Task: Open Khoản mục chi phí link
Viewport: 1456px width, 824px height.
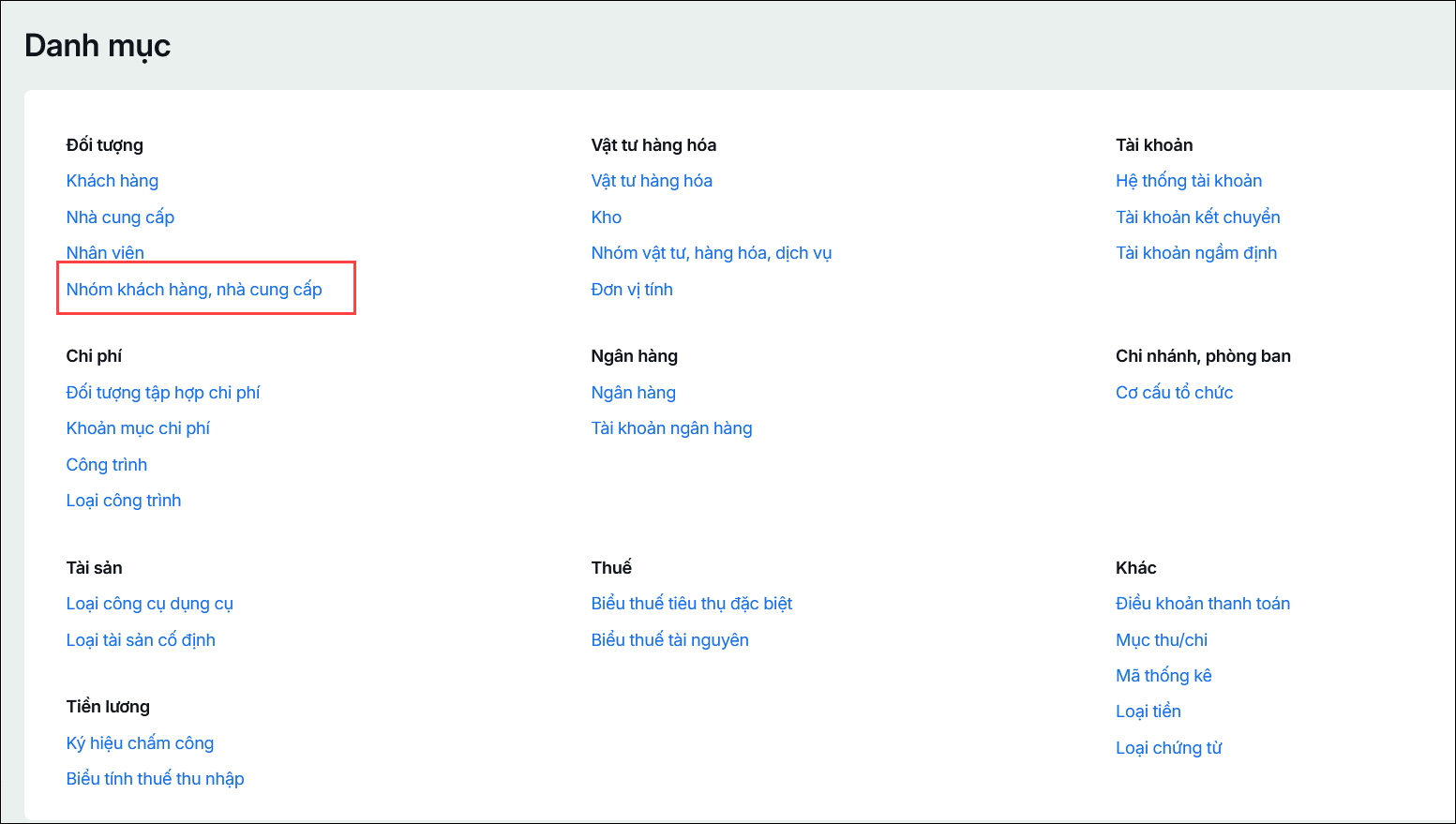Action: tap(138, 428)
